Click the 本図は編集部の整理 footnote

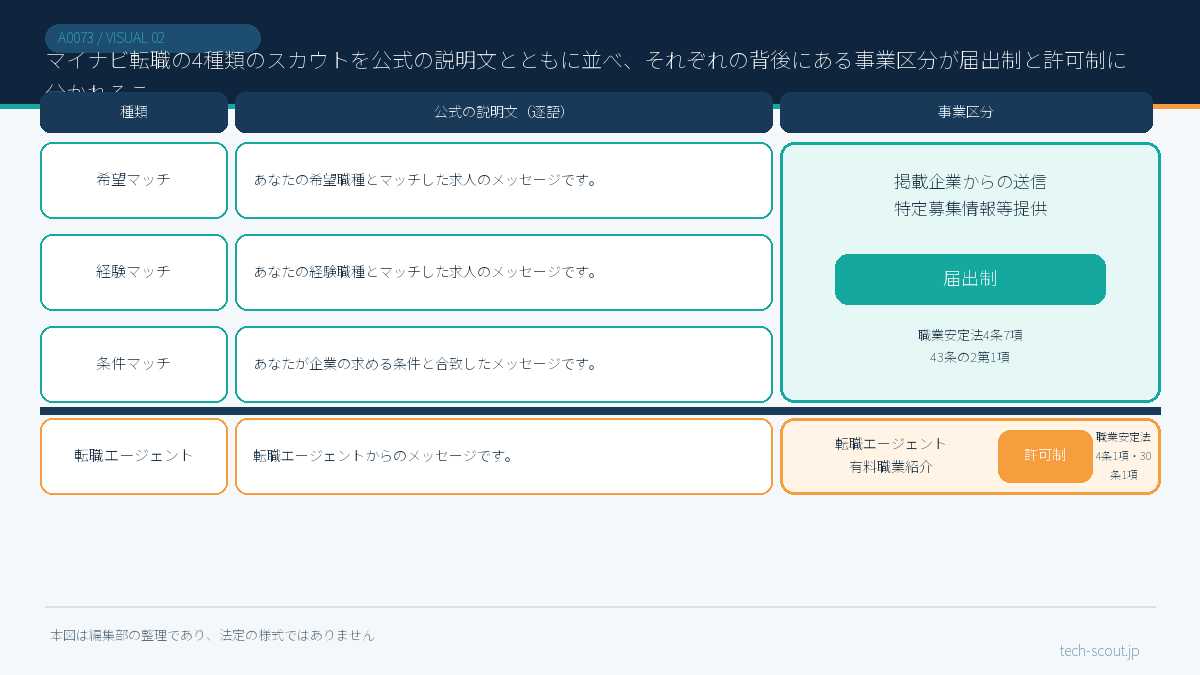[x=212, y=635]
